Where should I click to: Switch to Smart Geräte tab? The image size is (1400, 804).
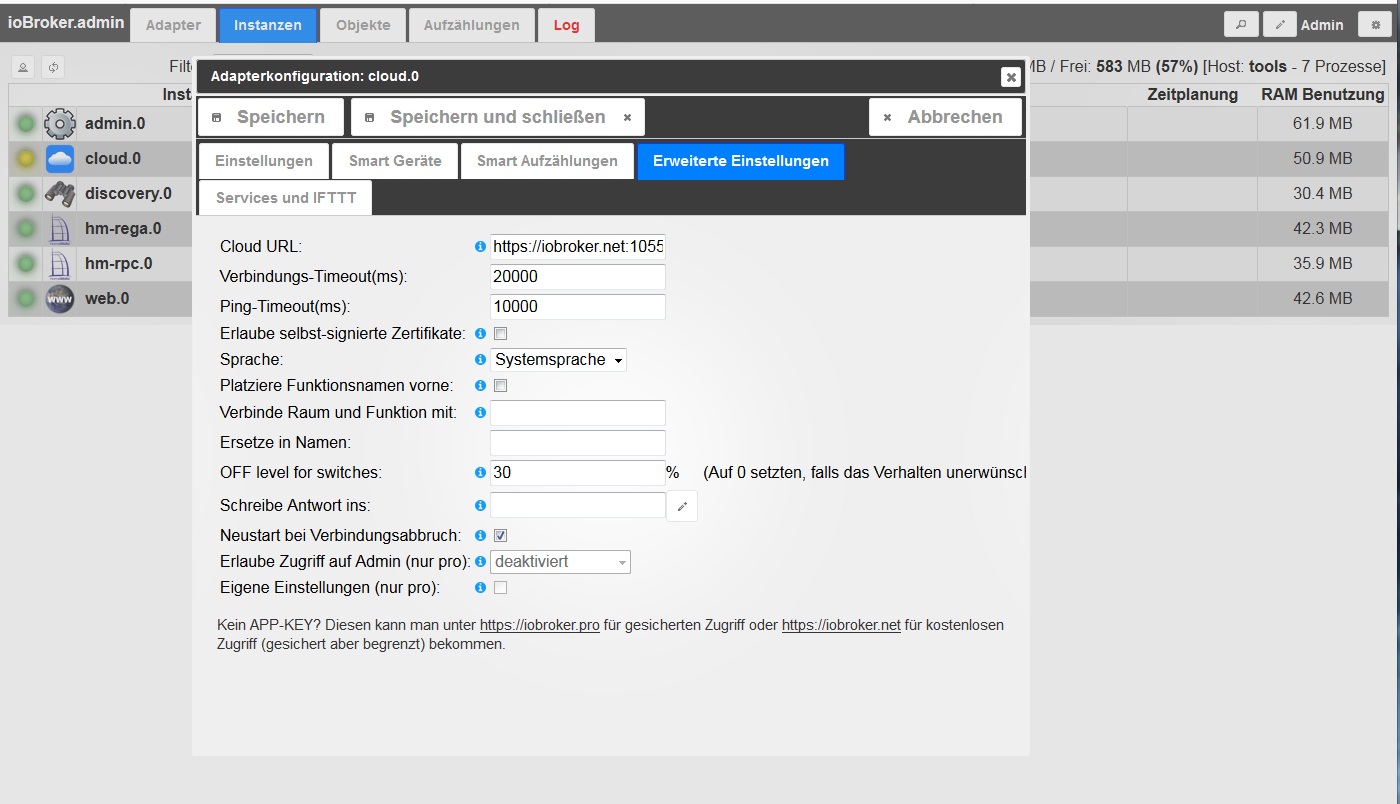(395, 161)
